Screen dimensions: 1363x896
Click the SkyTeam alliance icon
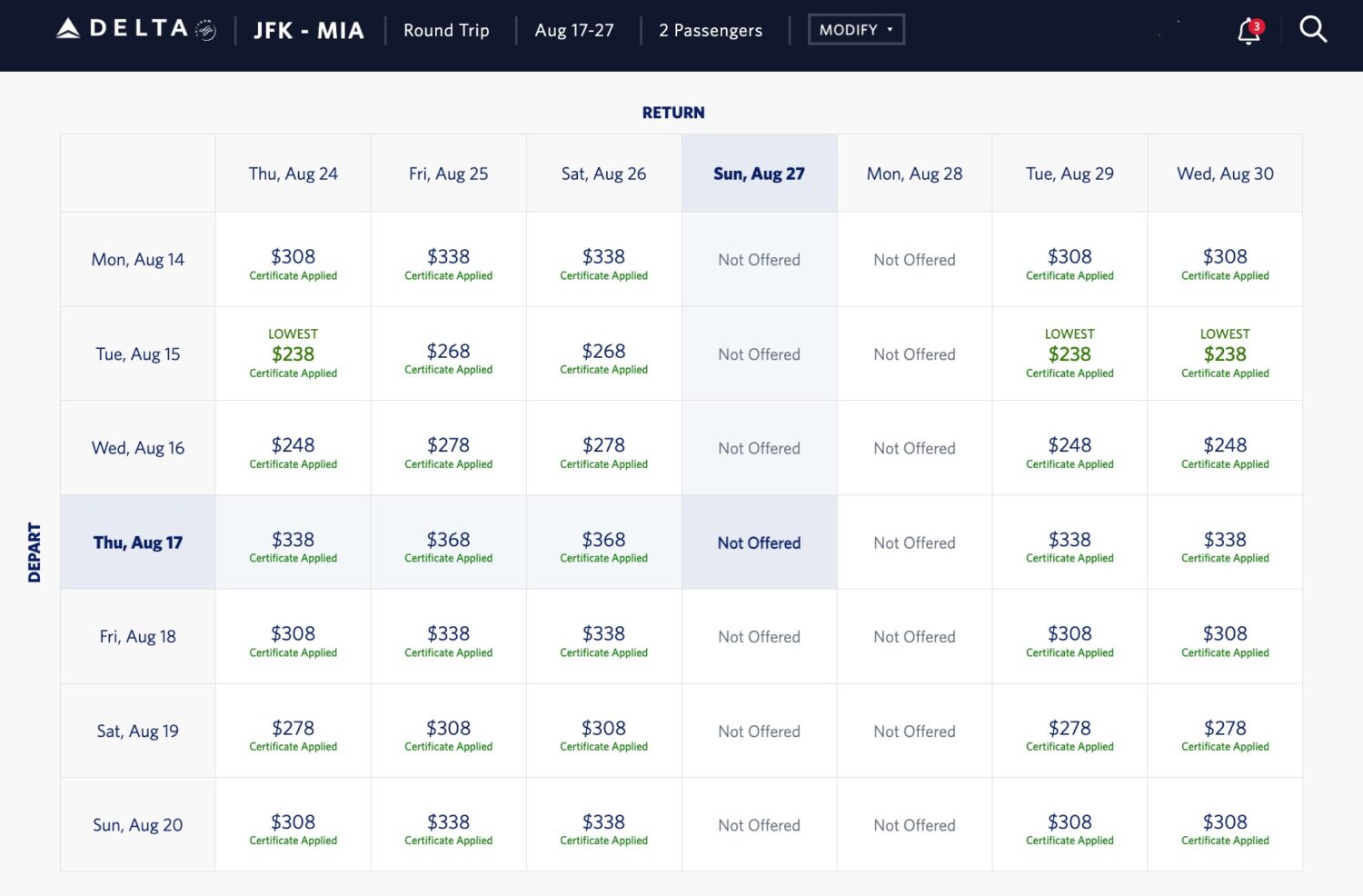[x=207, y=29]
